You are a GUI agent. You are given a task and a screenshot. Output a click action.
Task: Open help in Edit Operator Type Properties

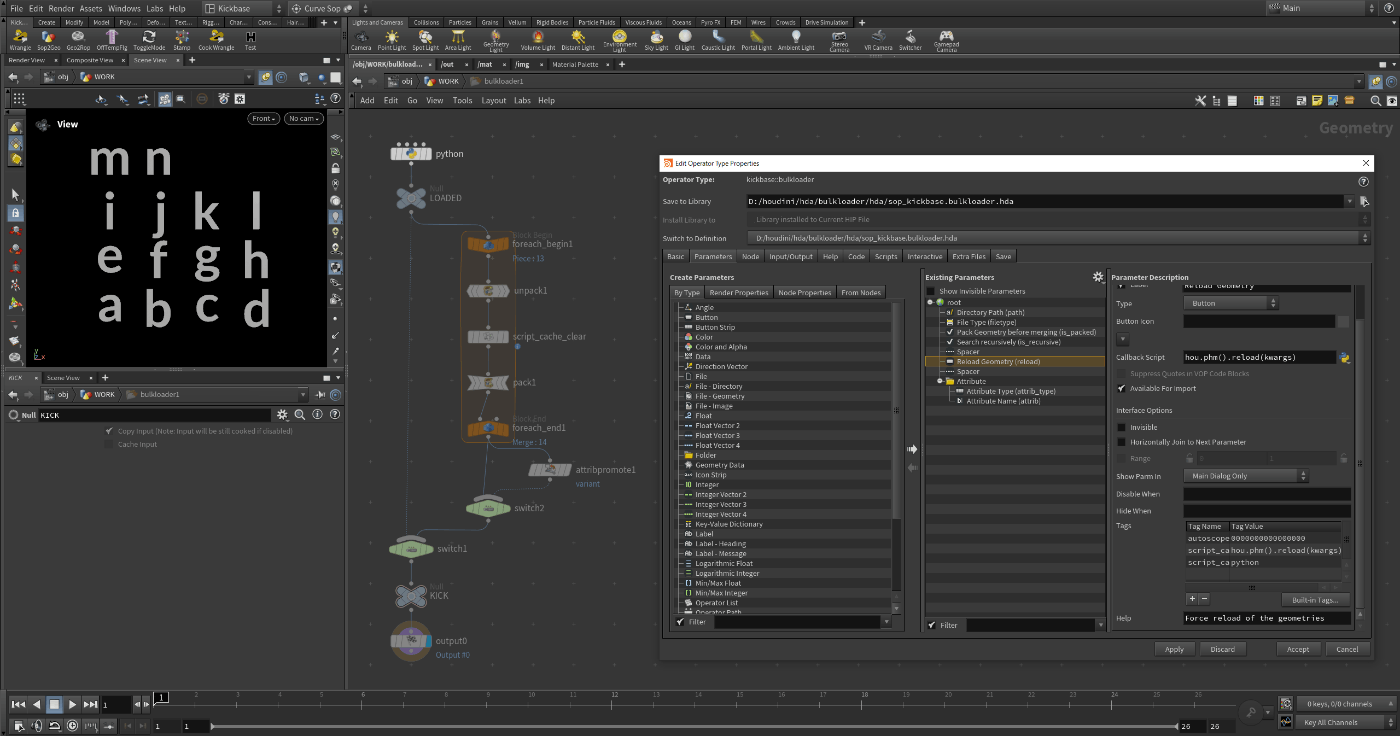point(1363,181)
